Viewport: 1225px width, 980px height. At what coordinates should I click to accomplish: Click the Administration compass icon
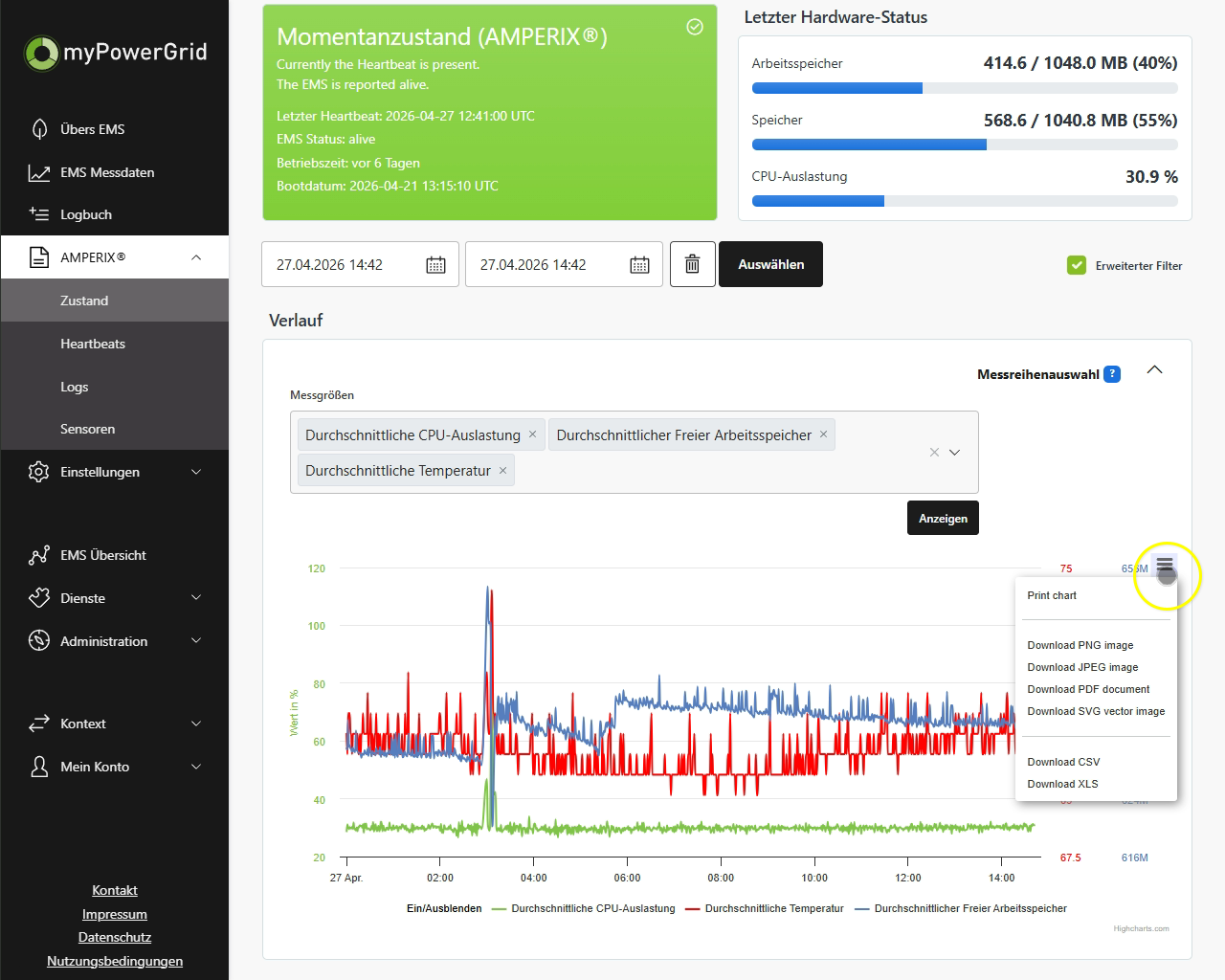(39, 641)
